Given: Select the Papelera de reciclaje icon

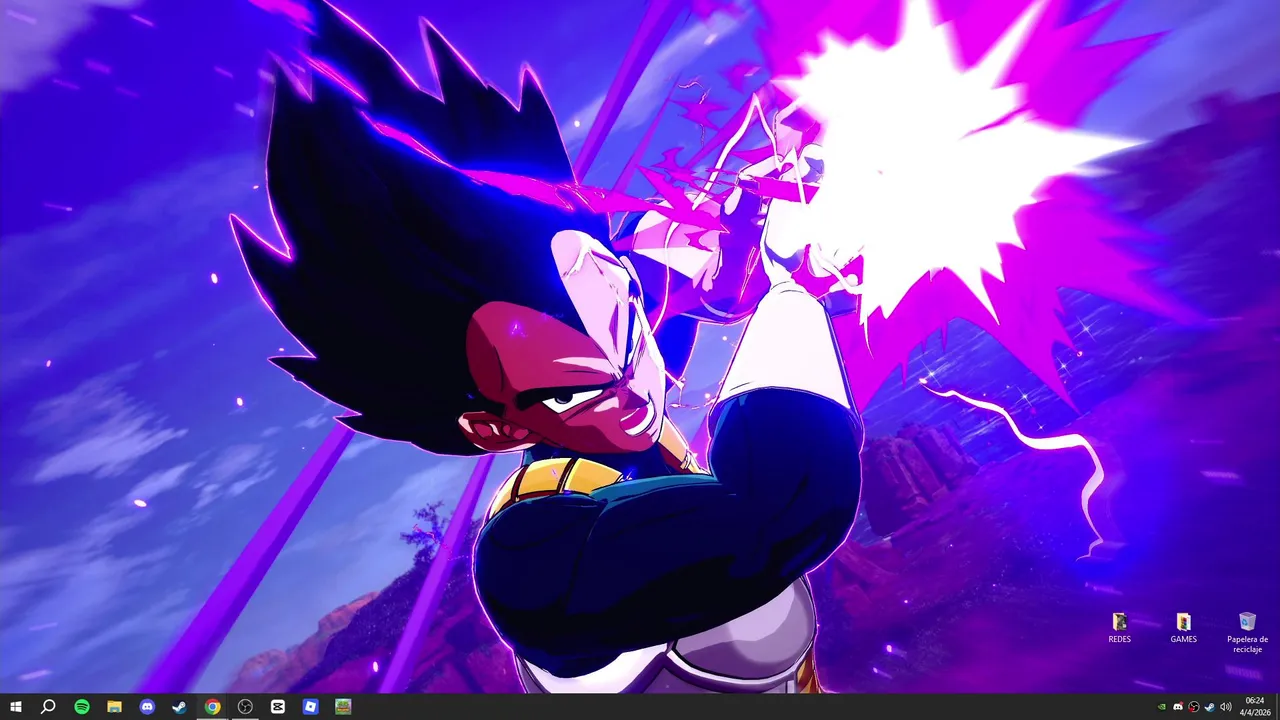Looking at the screenshot, I should pyautogui.click(x=1247, y=632).
